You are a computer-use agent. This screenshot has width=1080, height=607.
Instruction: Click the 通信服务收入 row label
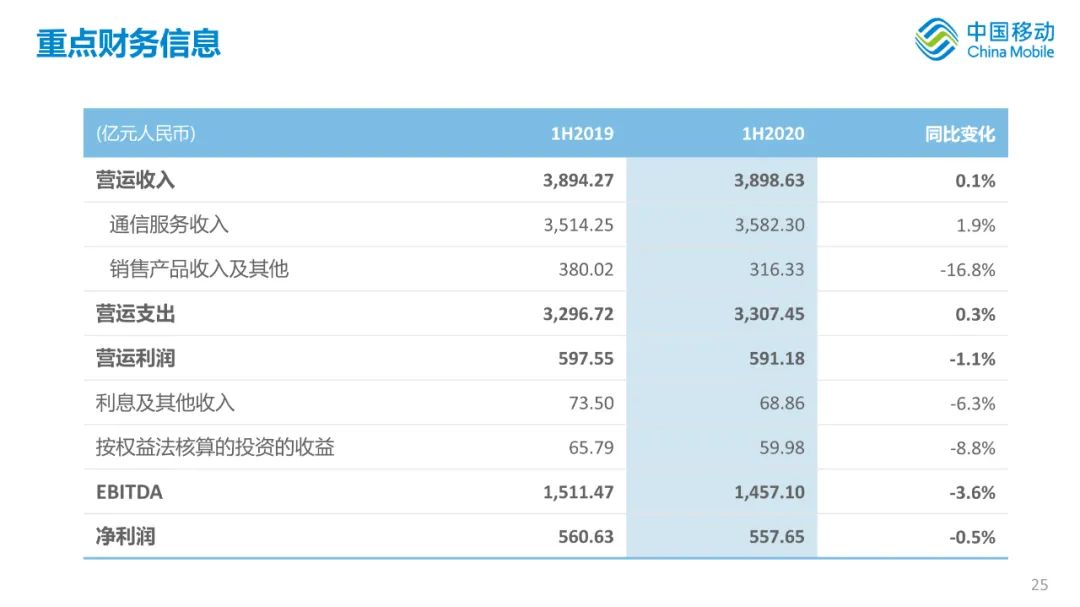tap(169, 225)
